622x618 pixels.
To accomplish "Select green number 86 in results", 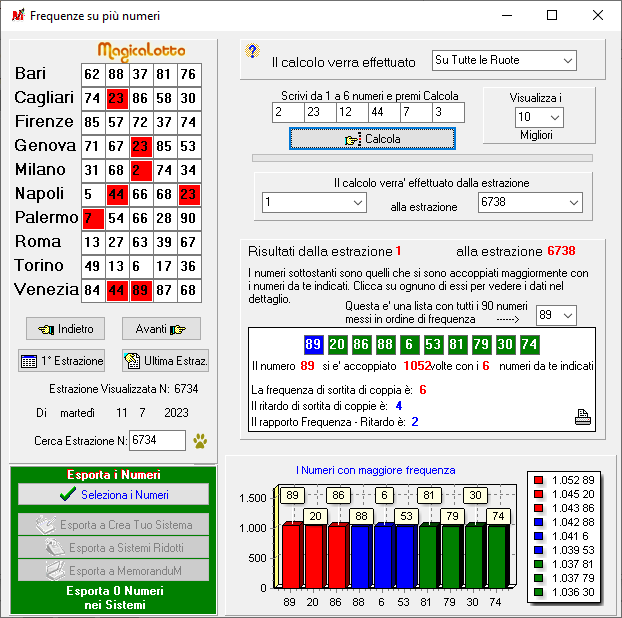I will click(x=361, y=344).
